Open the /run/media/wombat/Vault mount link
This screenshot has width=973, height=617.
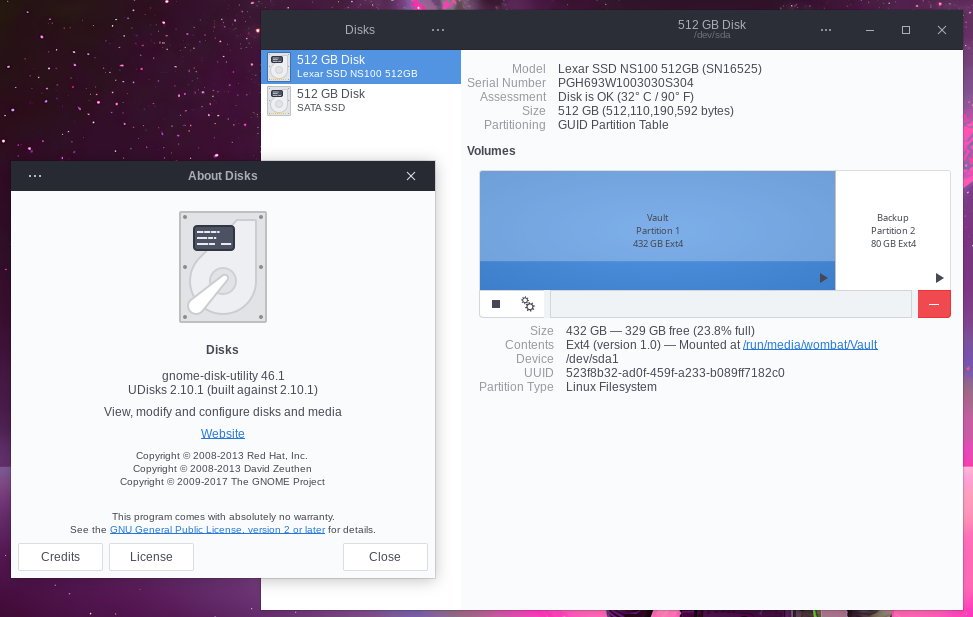810,345
